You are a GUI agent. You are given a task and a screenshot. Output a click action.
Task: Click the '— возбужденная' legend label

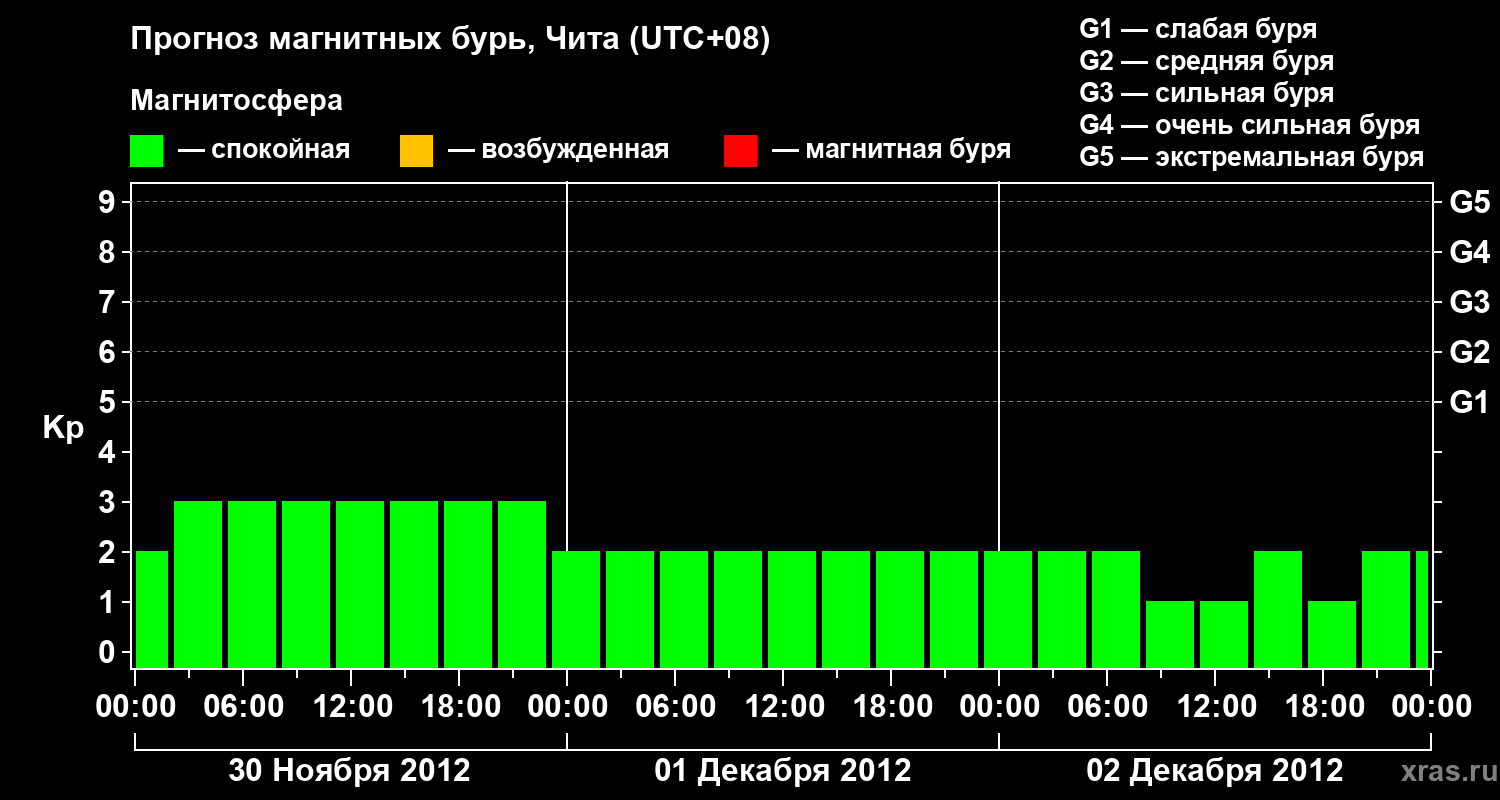click(558, 151)
